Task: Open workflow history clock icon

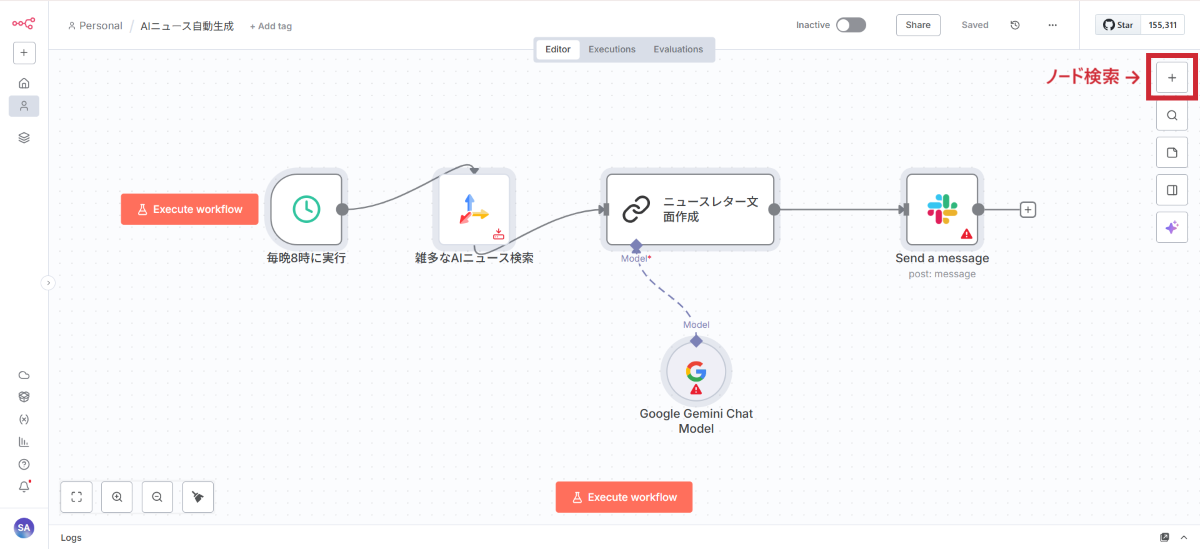Action: tap(1015, 25)
